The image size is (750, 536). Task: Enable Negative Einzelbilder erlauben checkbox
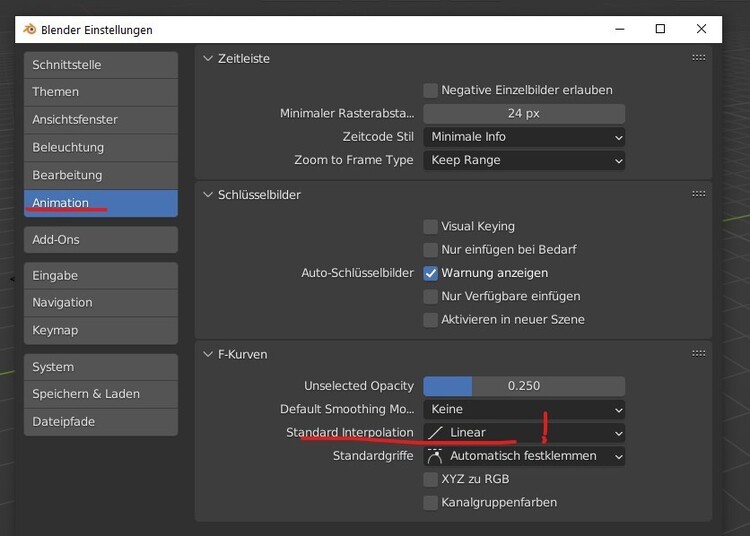tap(431, 90)
